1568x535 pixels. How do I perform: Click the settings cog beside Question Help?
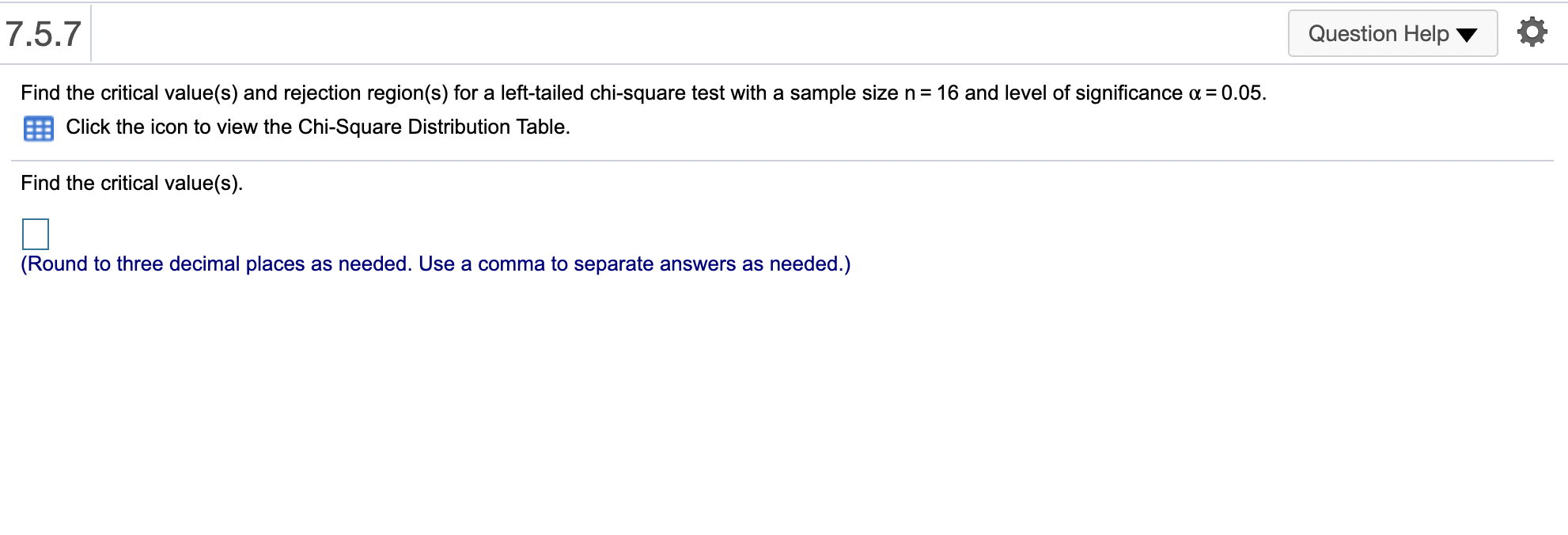1532,32
